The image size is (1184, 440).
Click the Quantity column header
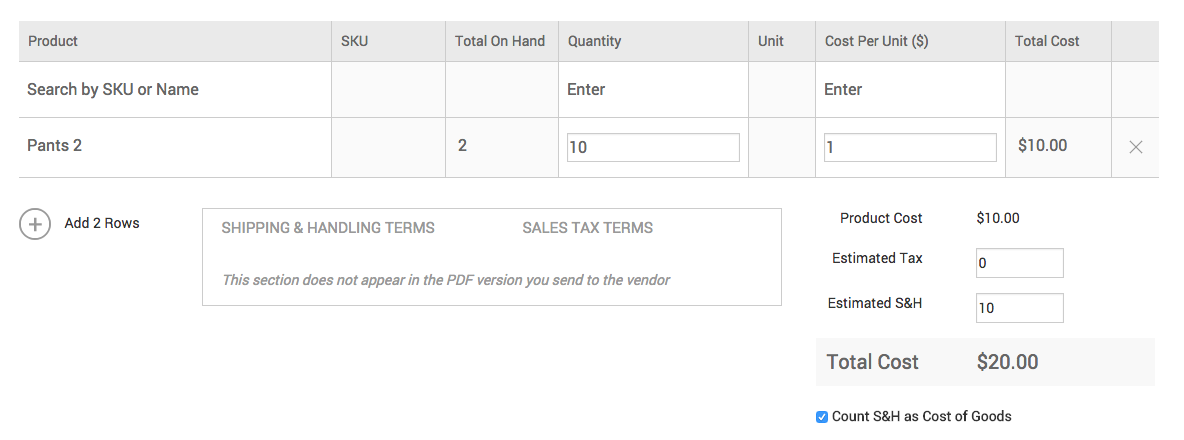[594, 42]
